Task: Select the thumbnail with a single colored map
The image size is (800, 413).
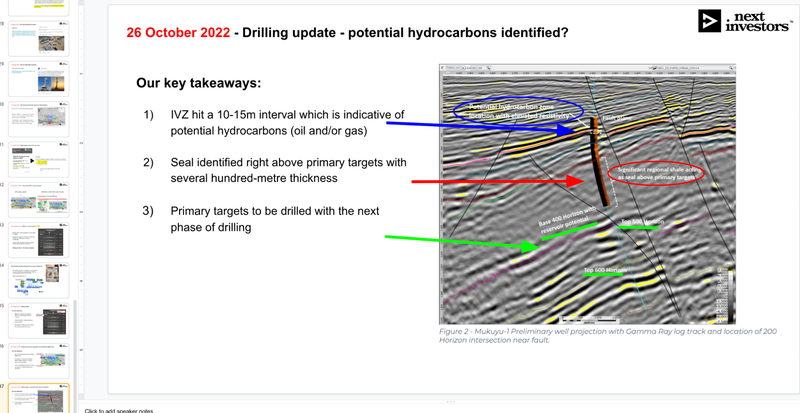Action: coord(39,119)
